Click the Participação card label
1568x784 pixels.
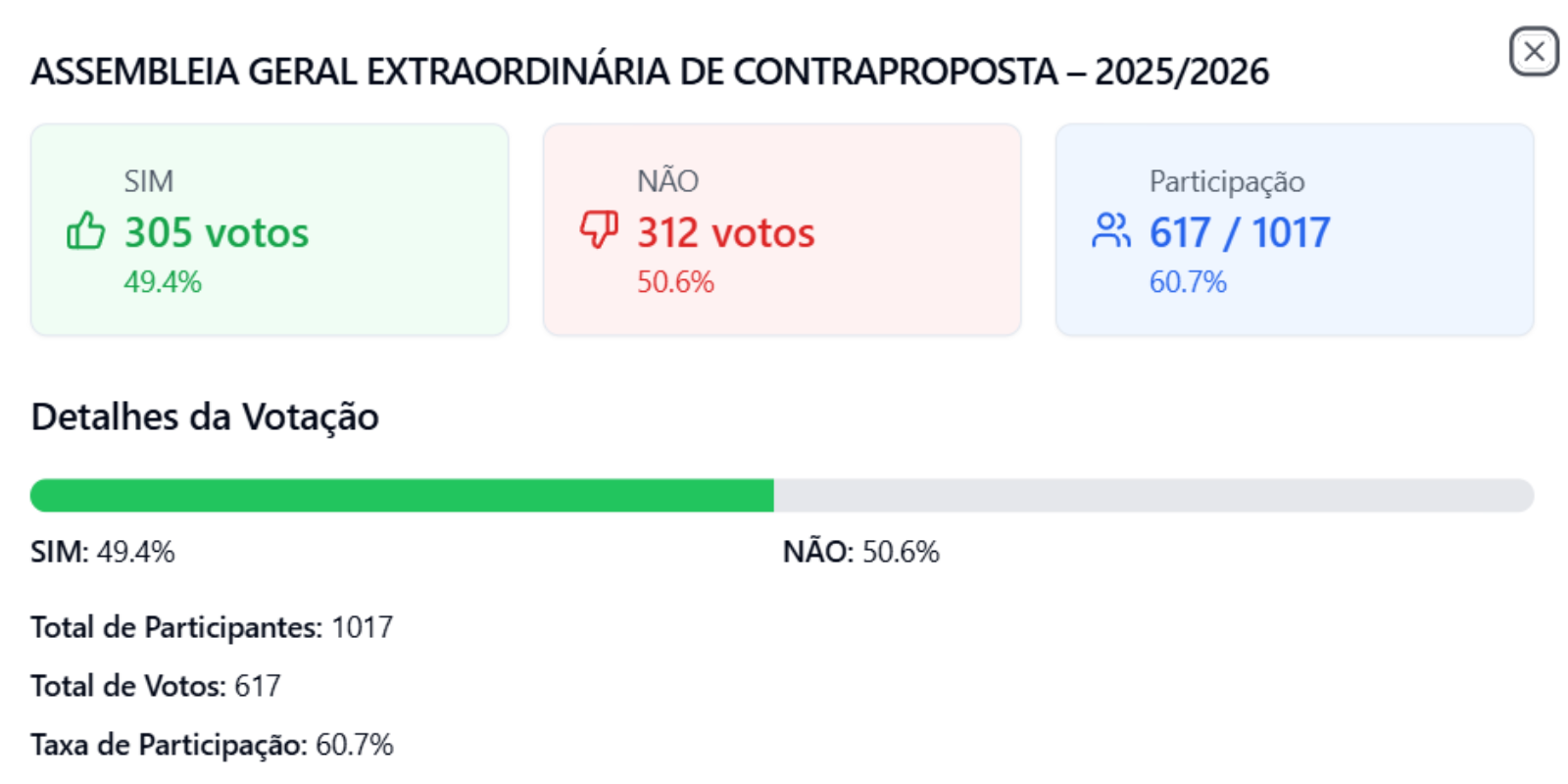pos(1227,182)
